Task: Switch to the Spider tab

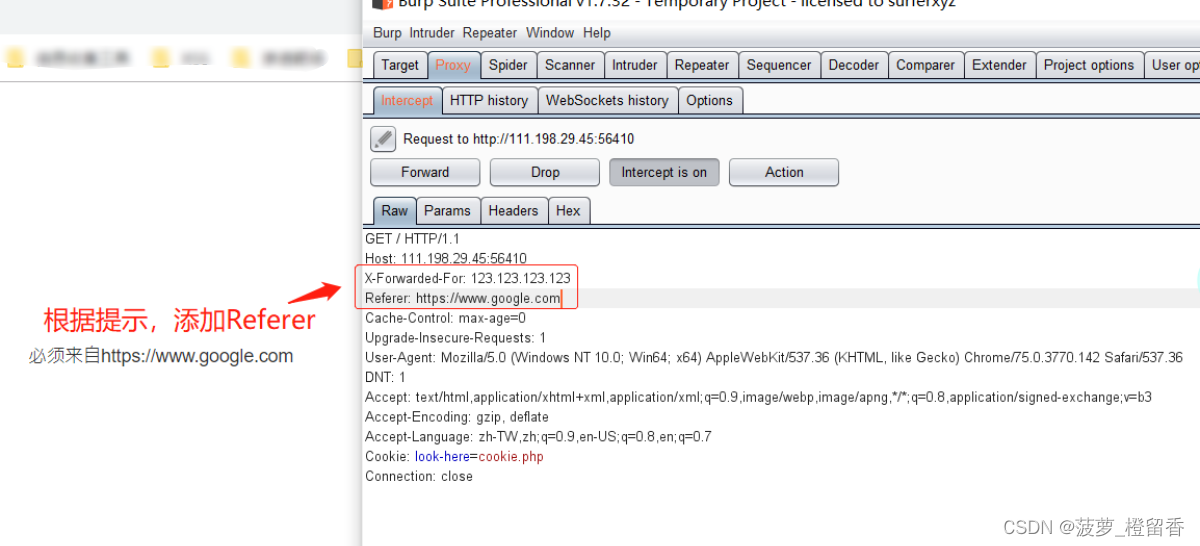Action: (508, 65)
